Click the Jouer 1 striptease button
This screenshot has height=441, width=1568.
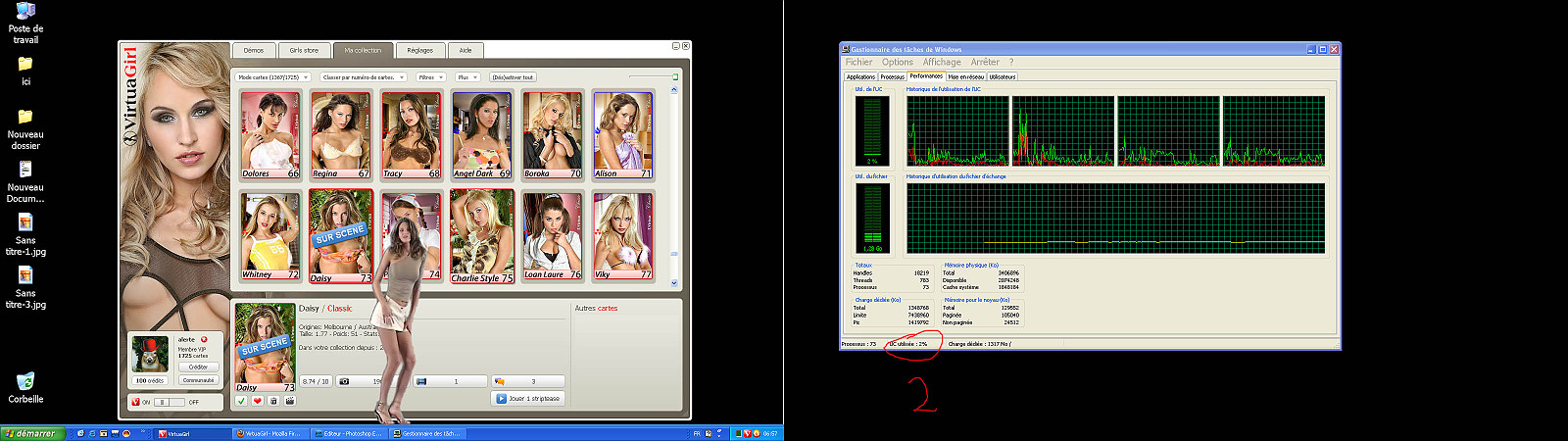click(x=527, y=398)
